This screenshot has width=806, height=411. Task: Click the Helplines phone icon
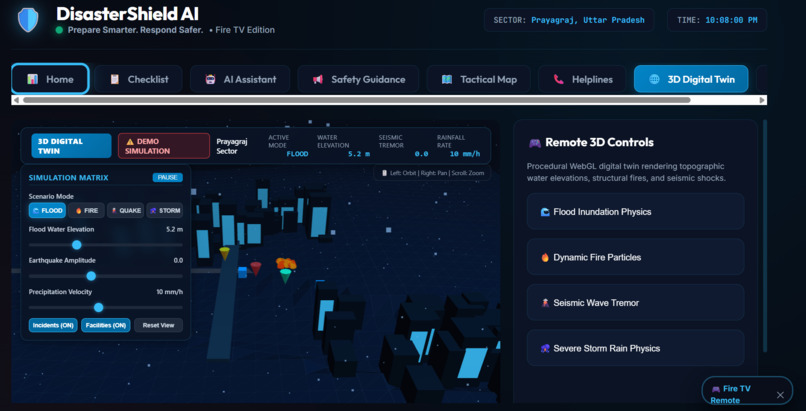[558, 79]
